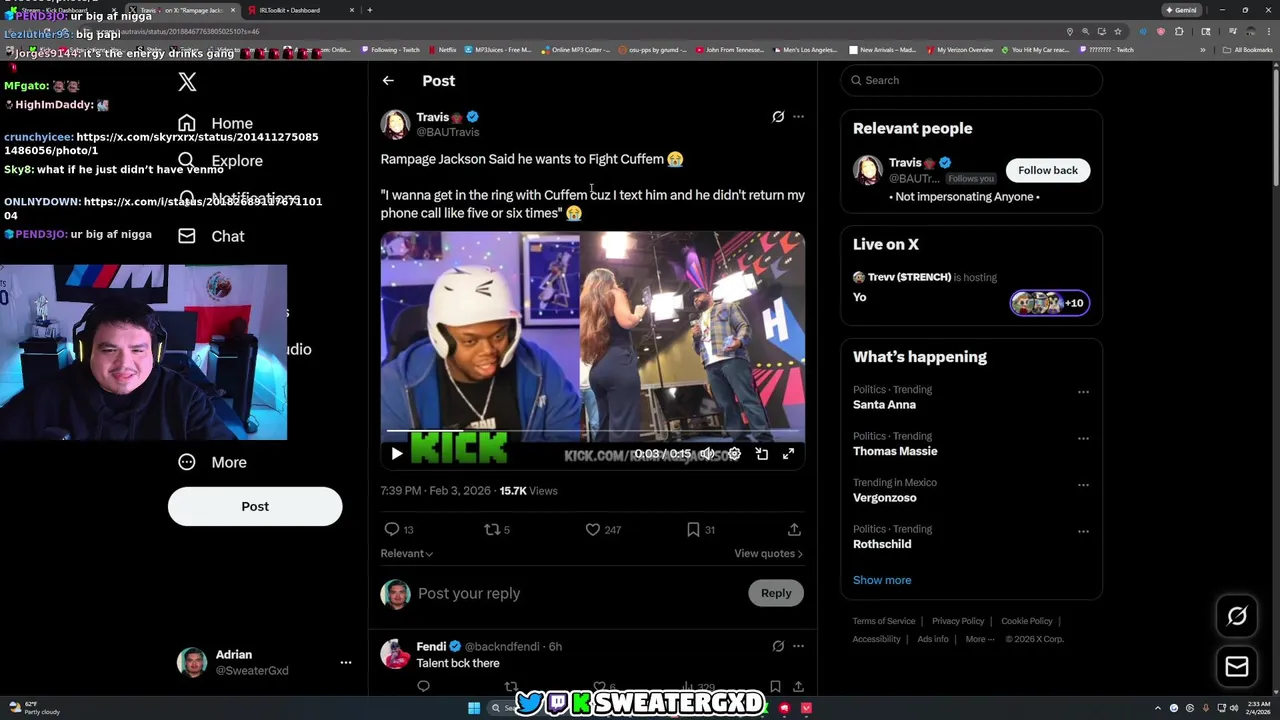Open options for Thomas Massie trend
The width and height of the screenshot is (1280, 720).
[1083, 438]
